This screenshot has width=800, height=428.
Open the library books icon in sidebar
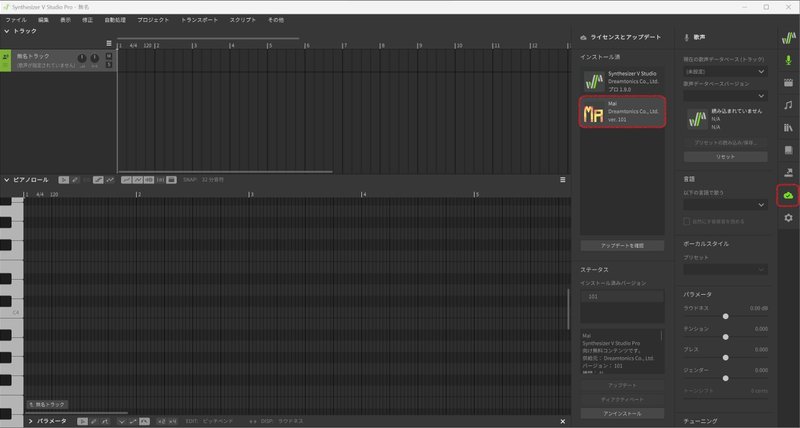click(788, 128)
